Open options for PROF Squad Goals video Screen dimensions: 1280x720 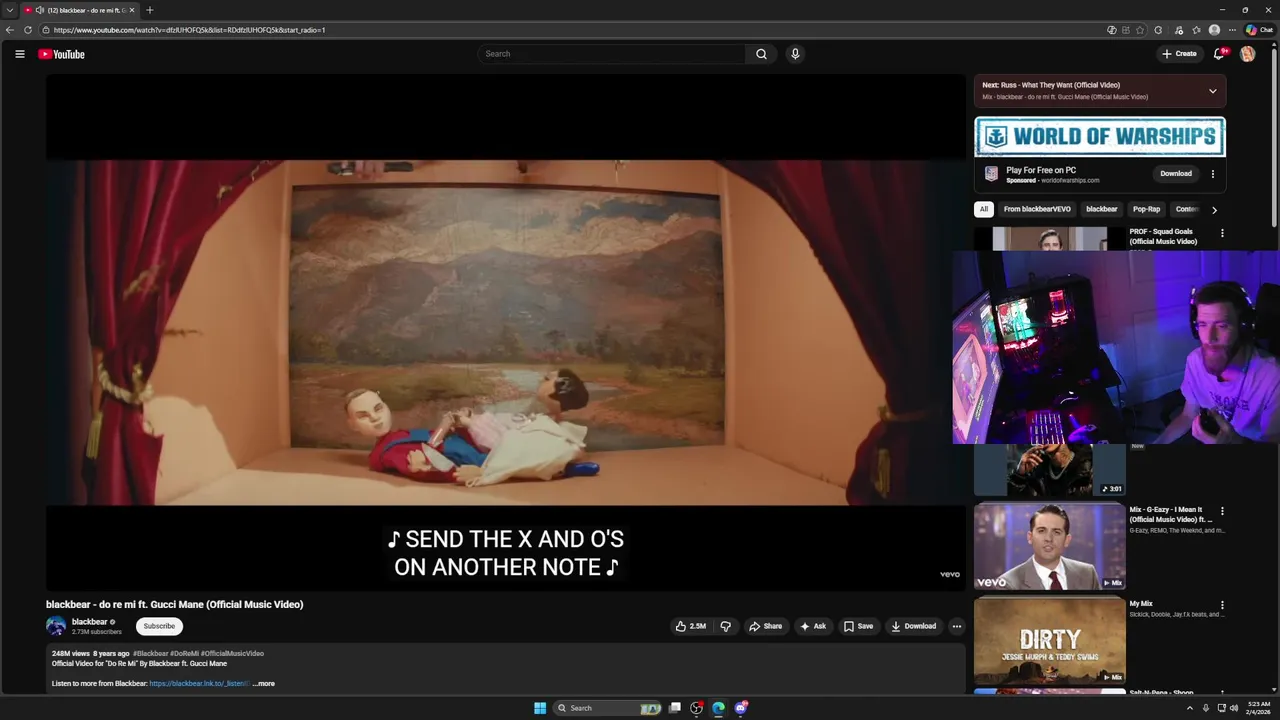1222,233
